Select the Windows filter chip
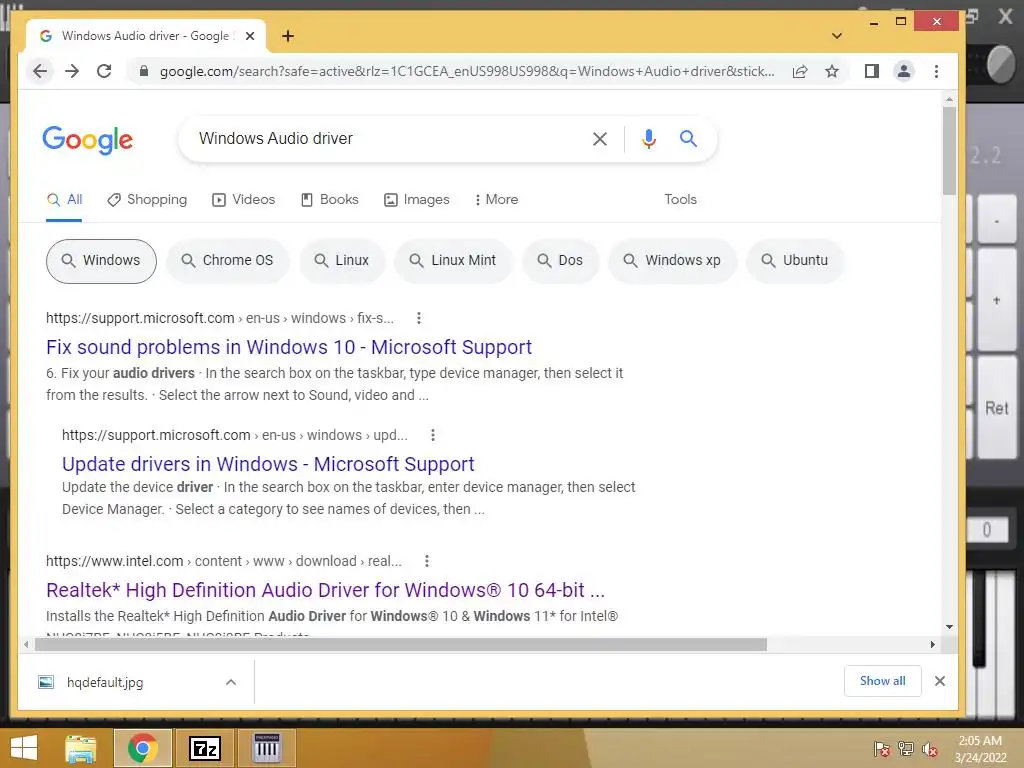This screenshot has height=768, width=1024. pos(101,261)
